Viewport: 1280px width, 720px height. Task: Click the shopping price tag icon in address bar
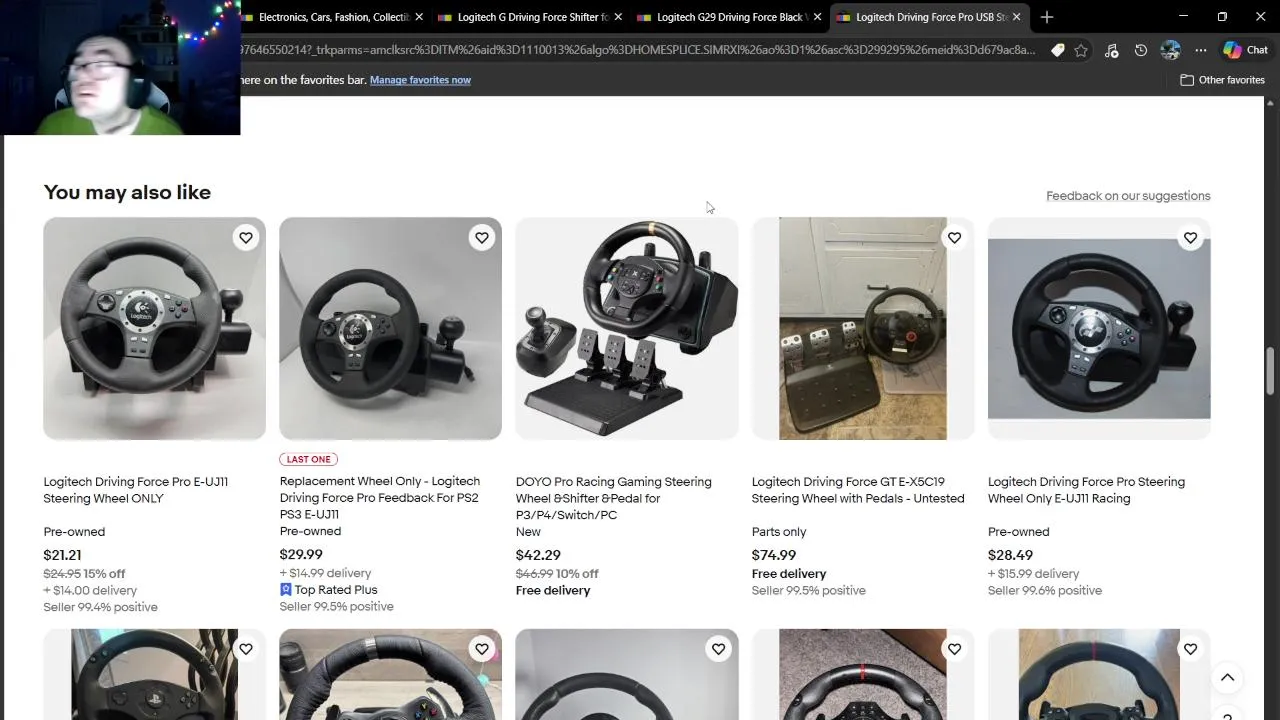[x=1057, y=50]
